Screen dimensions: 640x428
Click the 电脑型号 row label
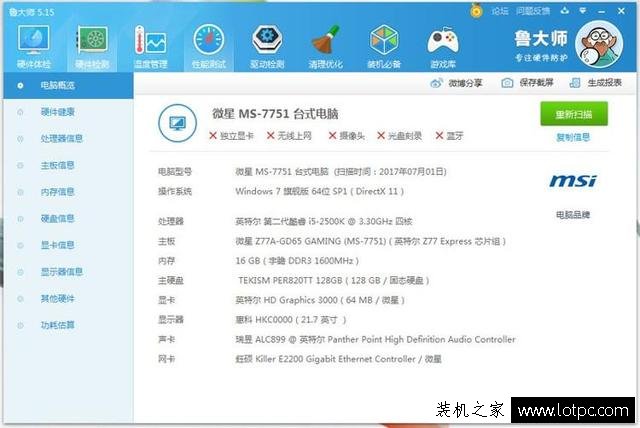click(x=175, y=172)
